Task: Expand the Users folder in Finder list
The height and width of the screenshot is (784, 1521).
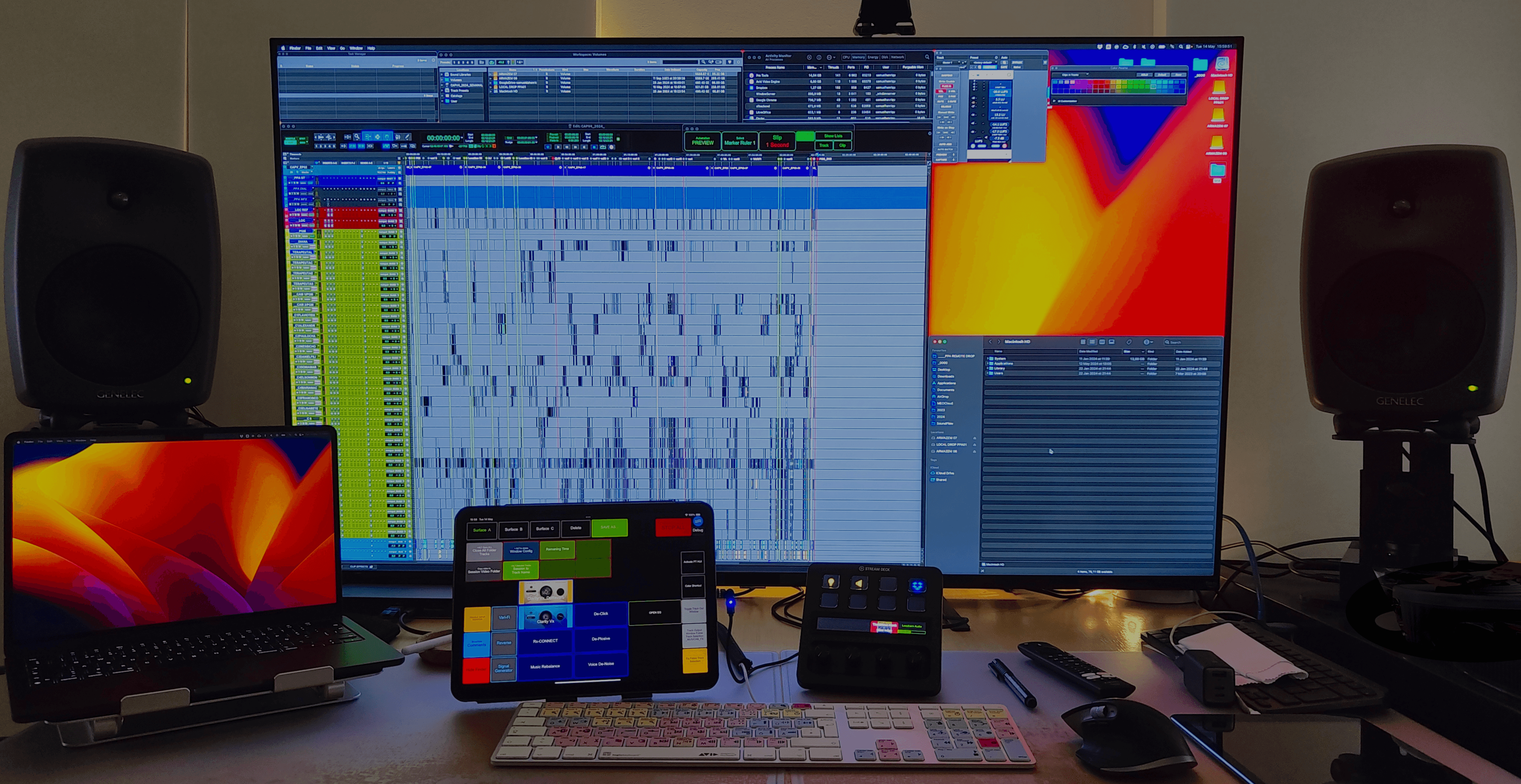Action: [987, 374]
